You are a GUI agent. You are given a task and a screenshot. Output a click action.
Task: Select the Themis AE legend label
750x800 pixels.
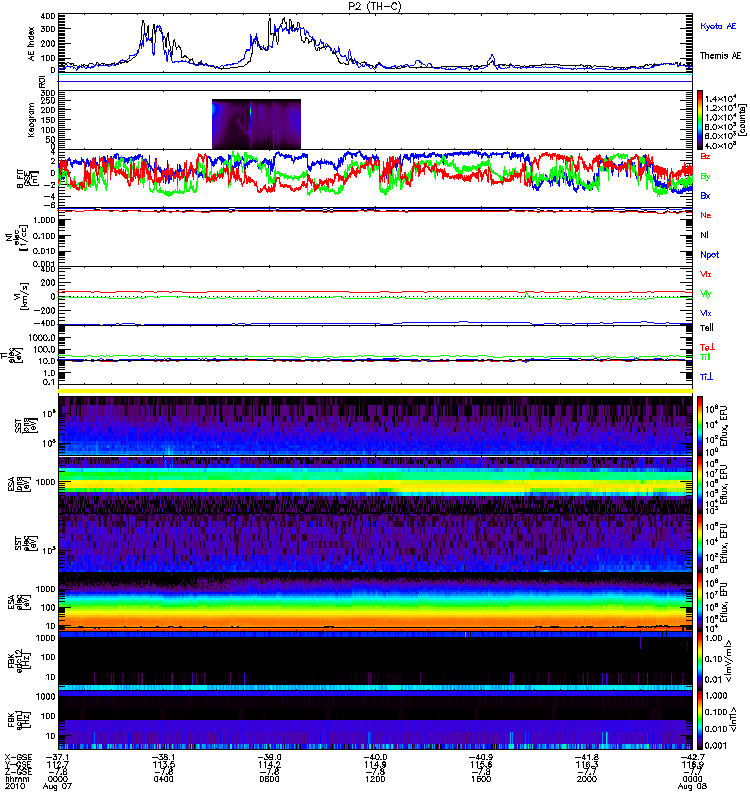[720, 56]
